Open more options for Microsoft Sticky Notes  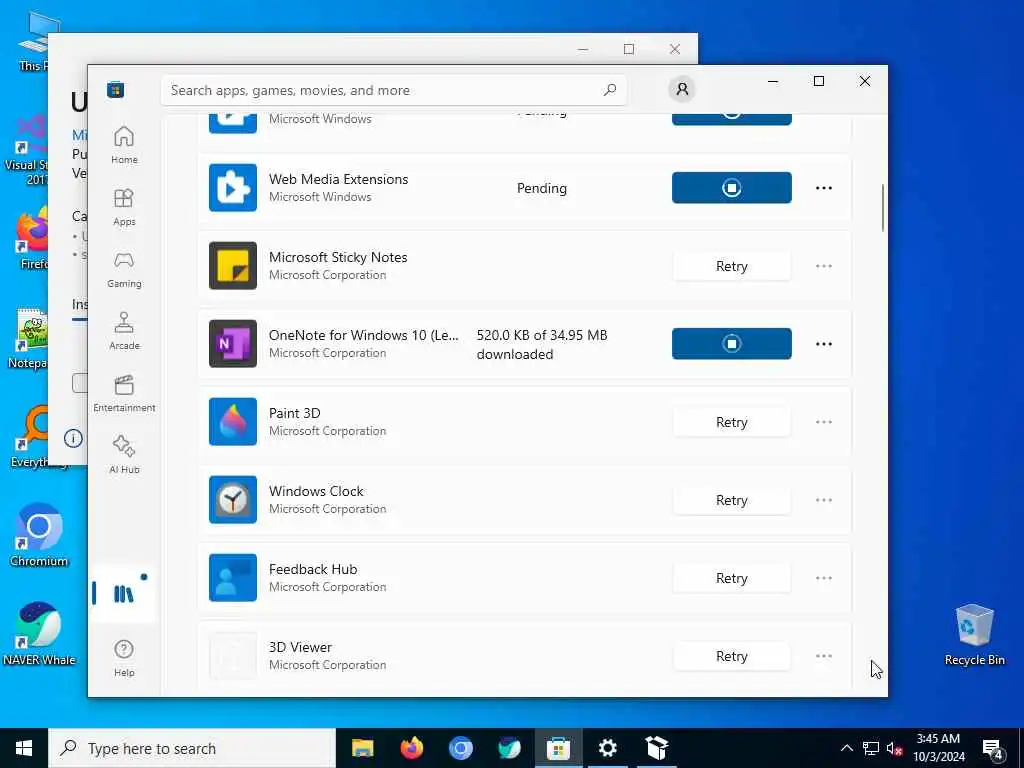click(x=824, y=266)
